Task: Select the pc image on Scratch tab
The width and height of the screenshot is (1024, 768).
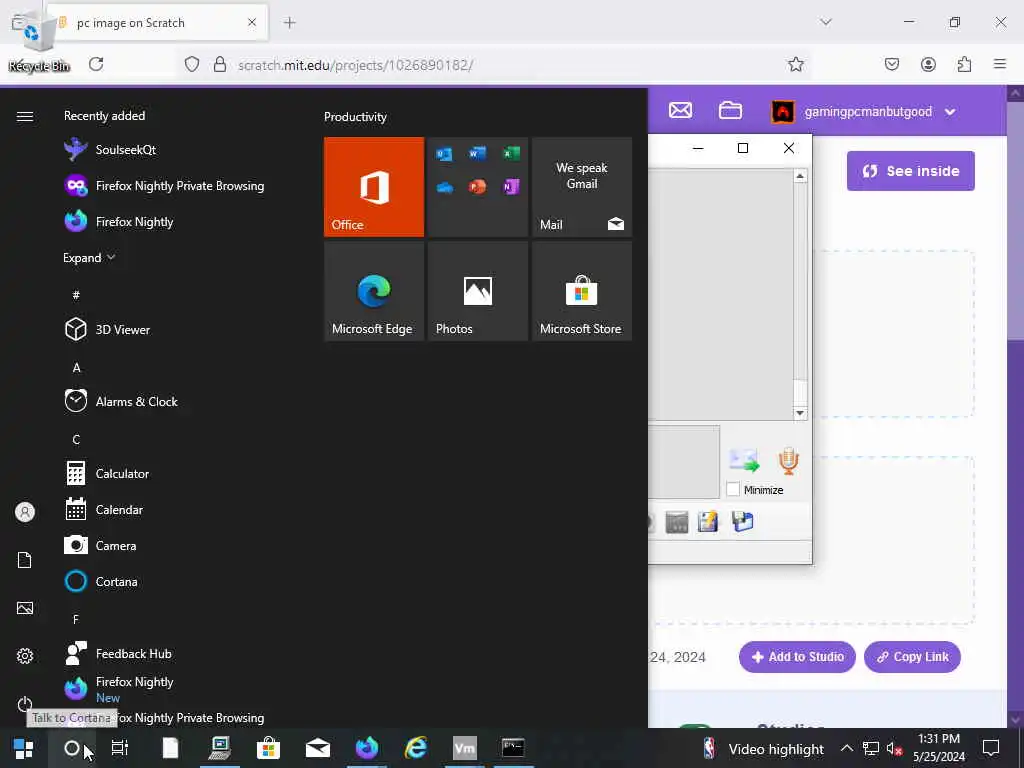Action: tap(157, 23)
